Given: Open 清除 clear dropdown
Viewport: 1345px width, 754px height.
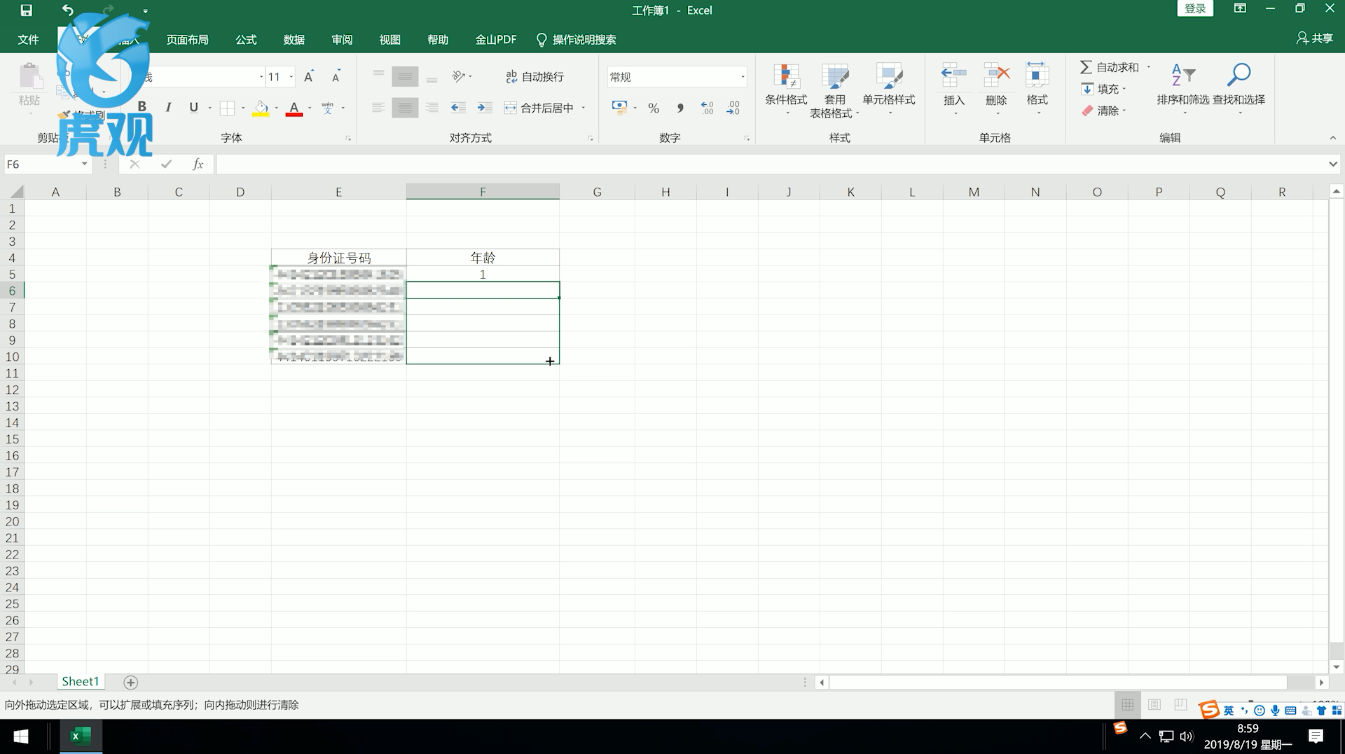Looking at the screenshot, I should point(1104,111).
